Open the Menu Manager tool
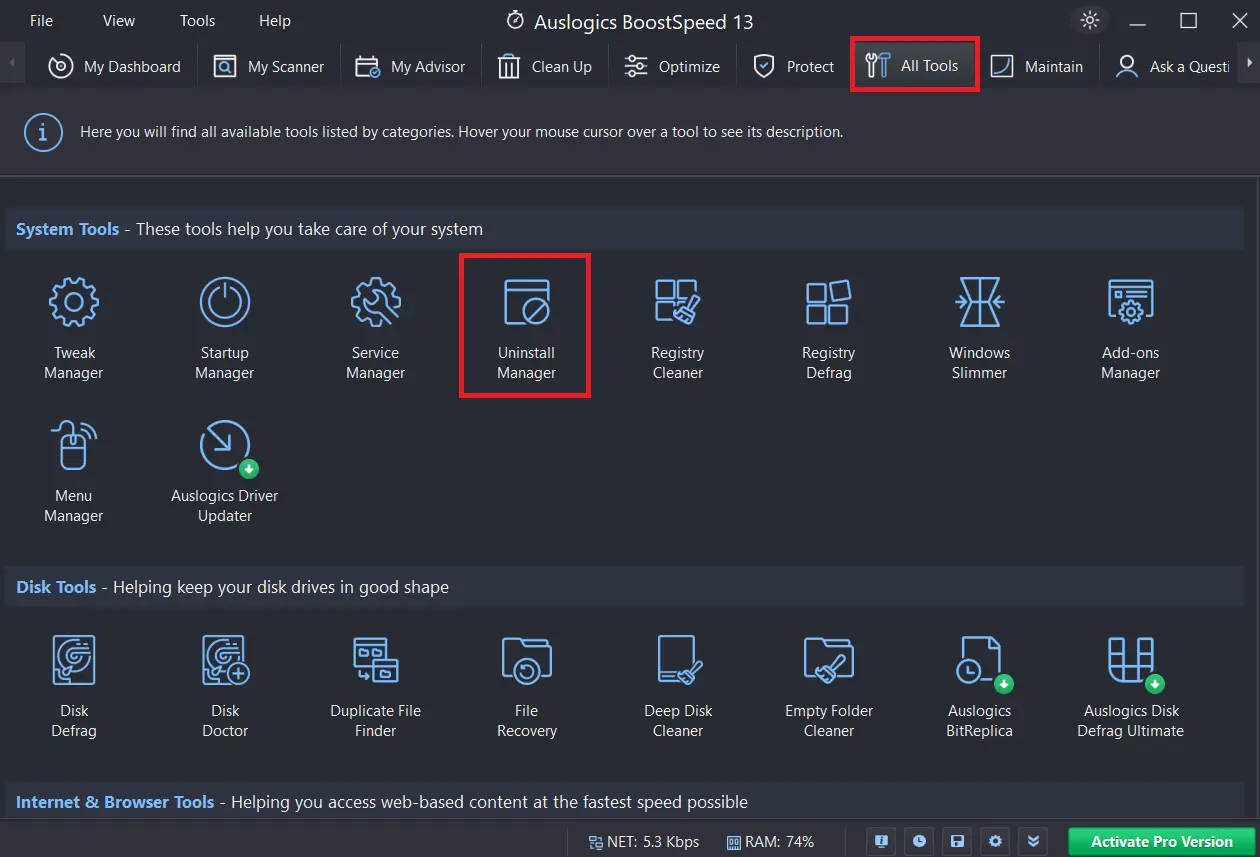The height and width of the screenshot is (857, 1260). point(74,473)
